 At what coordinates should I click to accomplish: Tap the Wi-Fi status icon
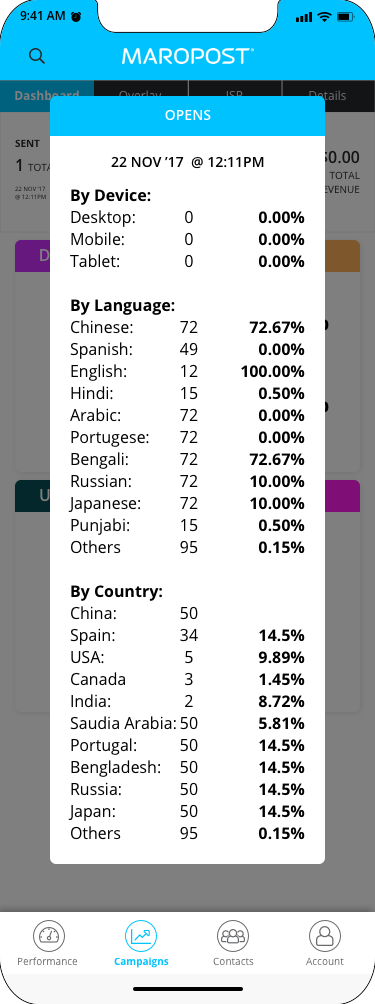point(324,17)
